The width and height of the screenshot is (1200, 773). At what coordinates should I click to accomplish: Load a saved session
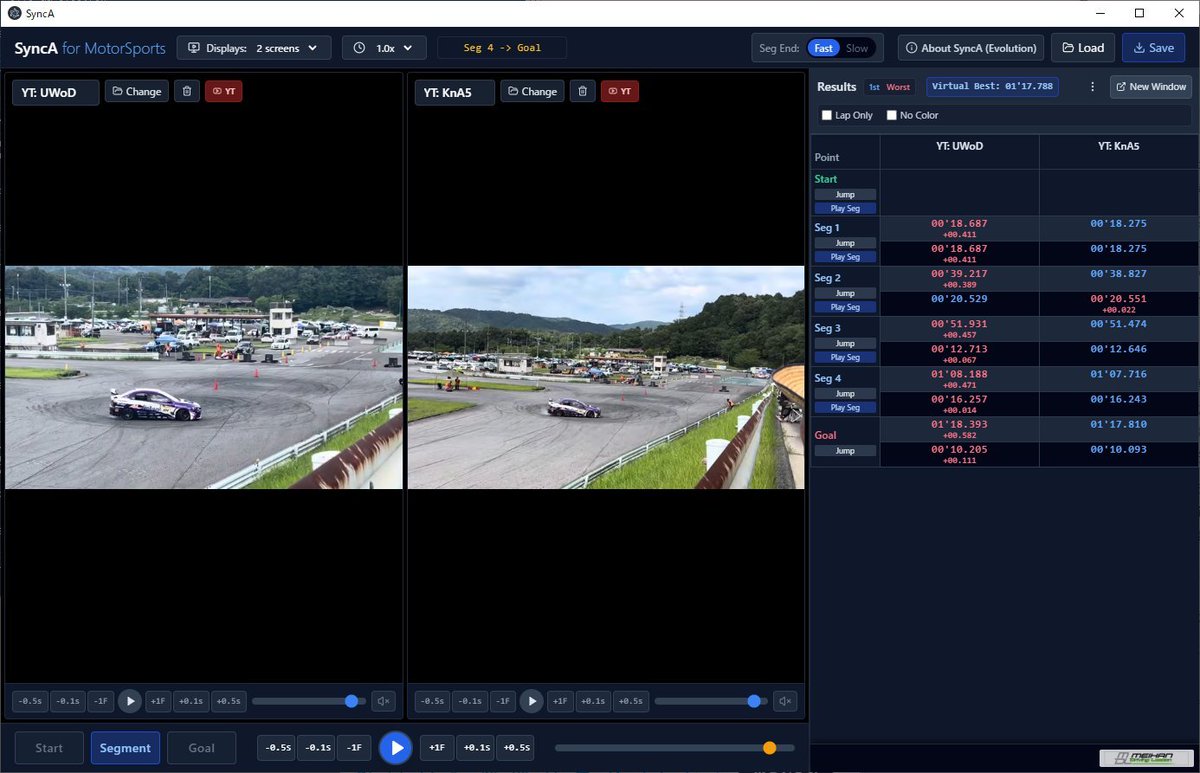click(1083, 47)
